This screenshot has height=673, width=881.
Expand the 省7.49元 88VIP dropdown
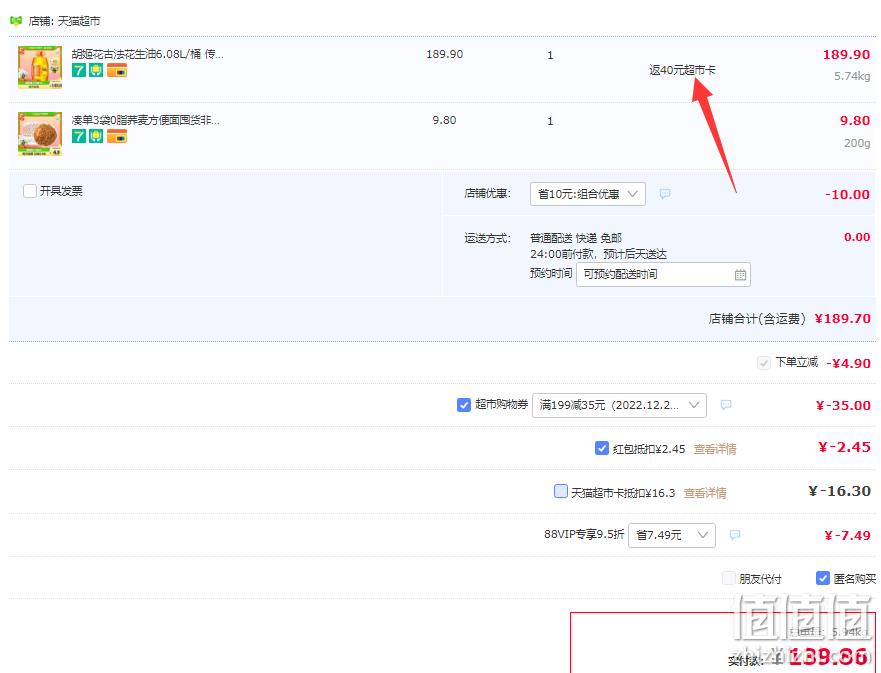click(672, 535)
